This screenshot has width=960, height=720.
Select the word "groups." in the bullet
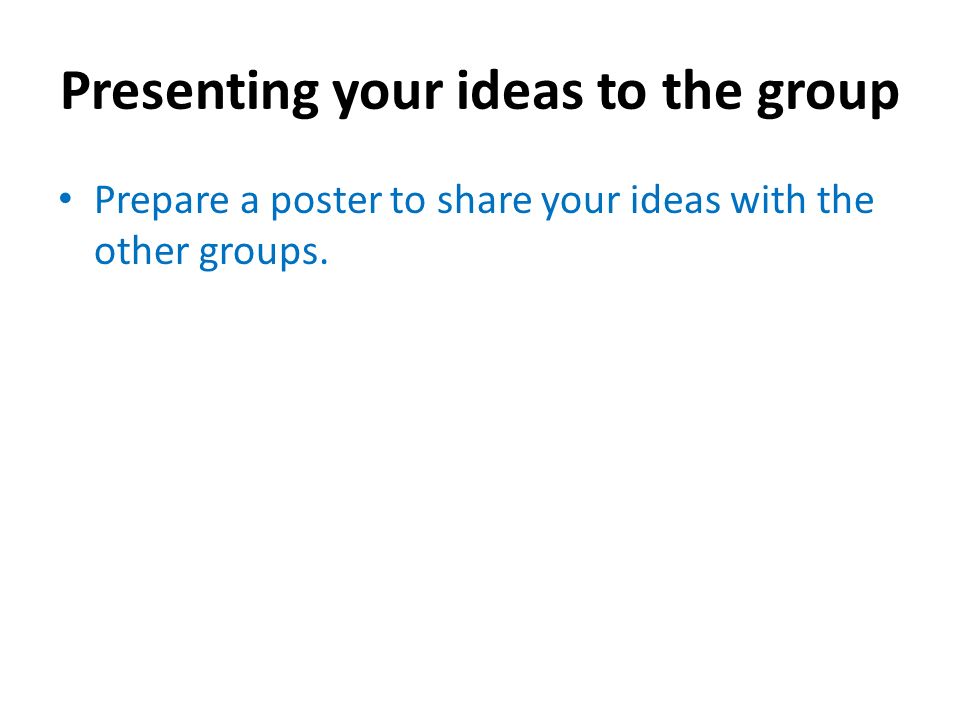click(263, 255)
